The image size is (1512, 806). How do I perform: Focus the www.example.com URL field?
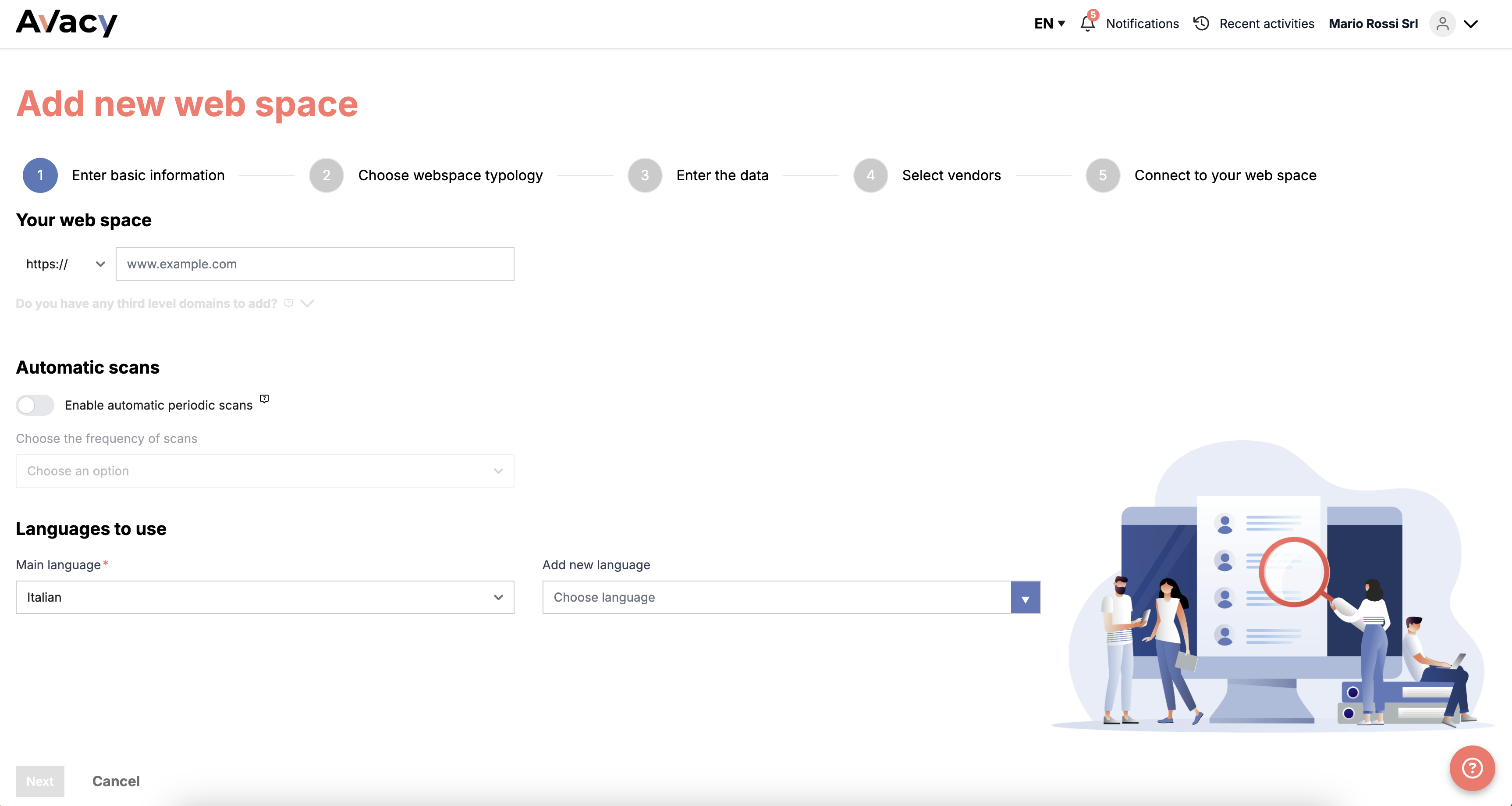(315, 264)
